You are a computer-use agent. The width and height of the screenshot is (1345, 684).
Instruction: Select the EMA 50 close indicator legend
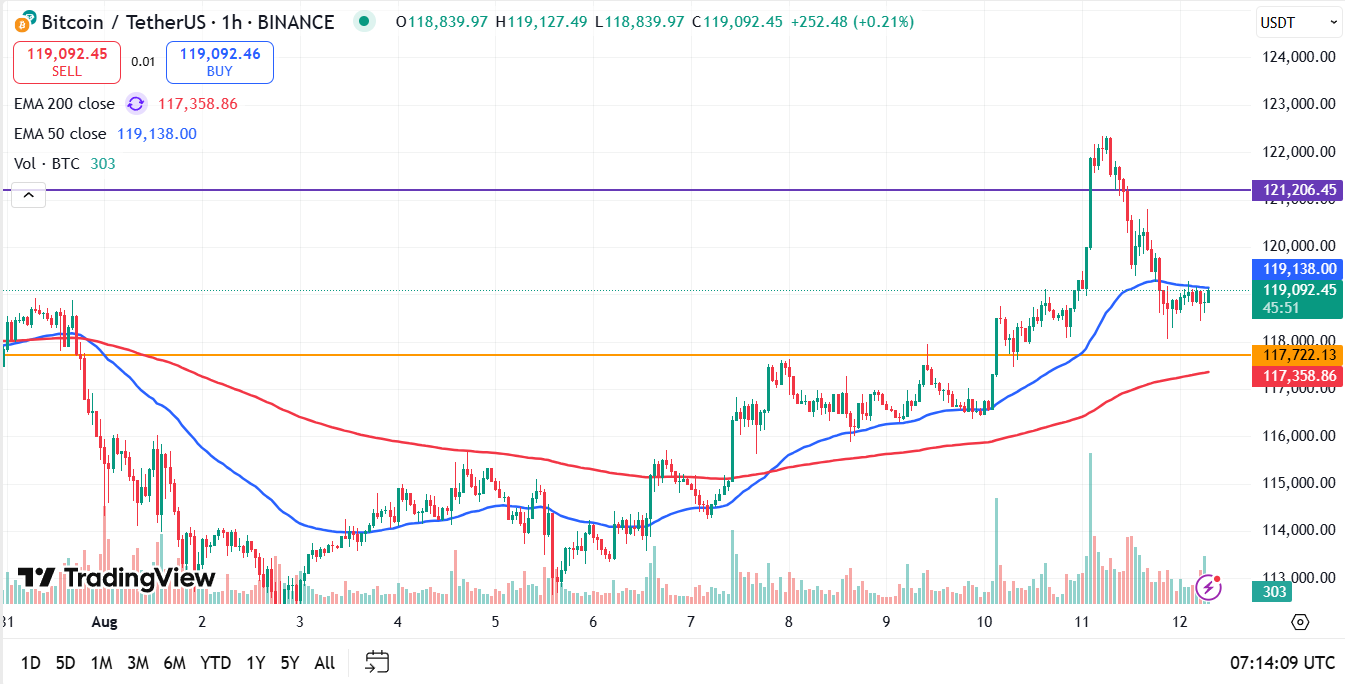pos(60,134)
